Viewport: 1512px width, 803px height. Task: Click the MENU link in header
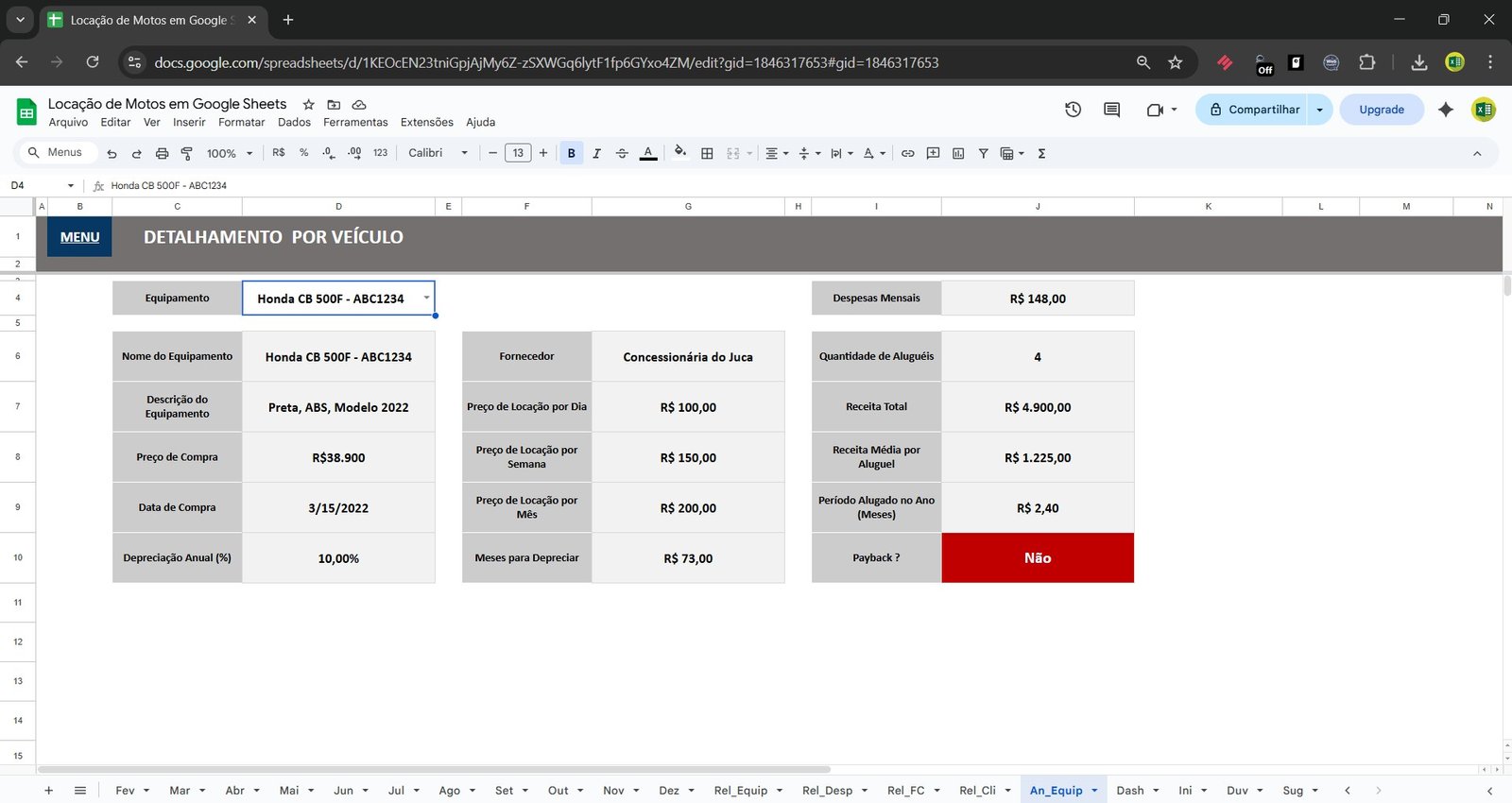pyautogui.click(x=79, y=237)
